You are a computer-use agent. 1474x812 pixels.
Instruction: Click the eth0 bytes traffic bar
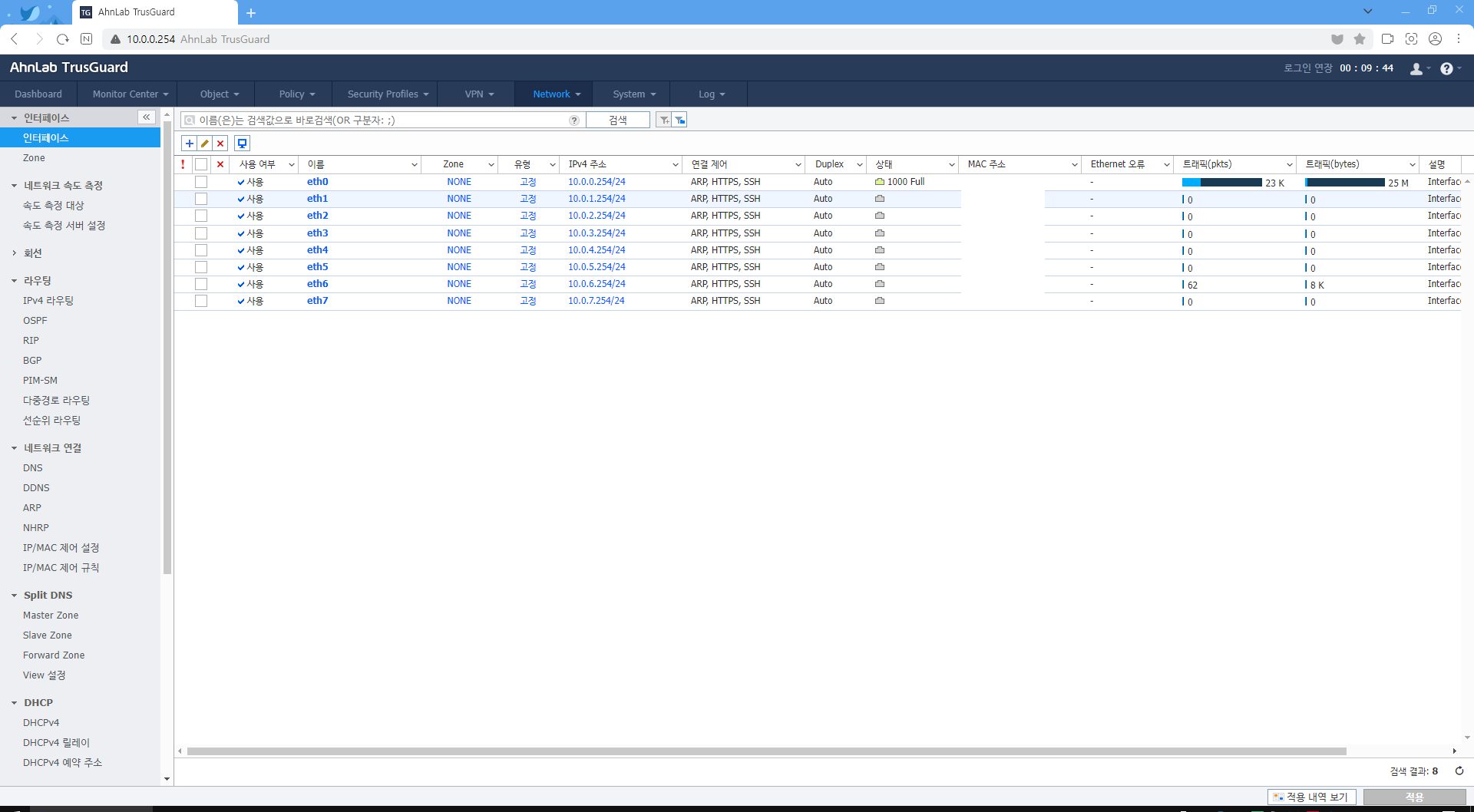pos(1345,183)
